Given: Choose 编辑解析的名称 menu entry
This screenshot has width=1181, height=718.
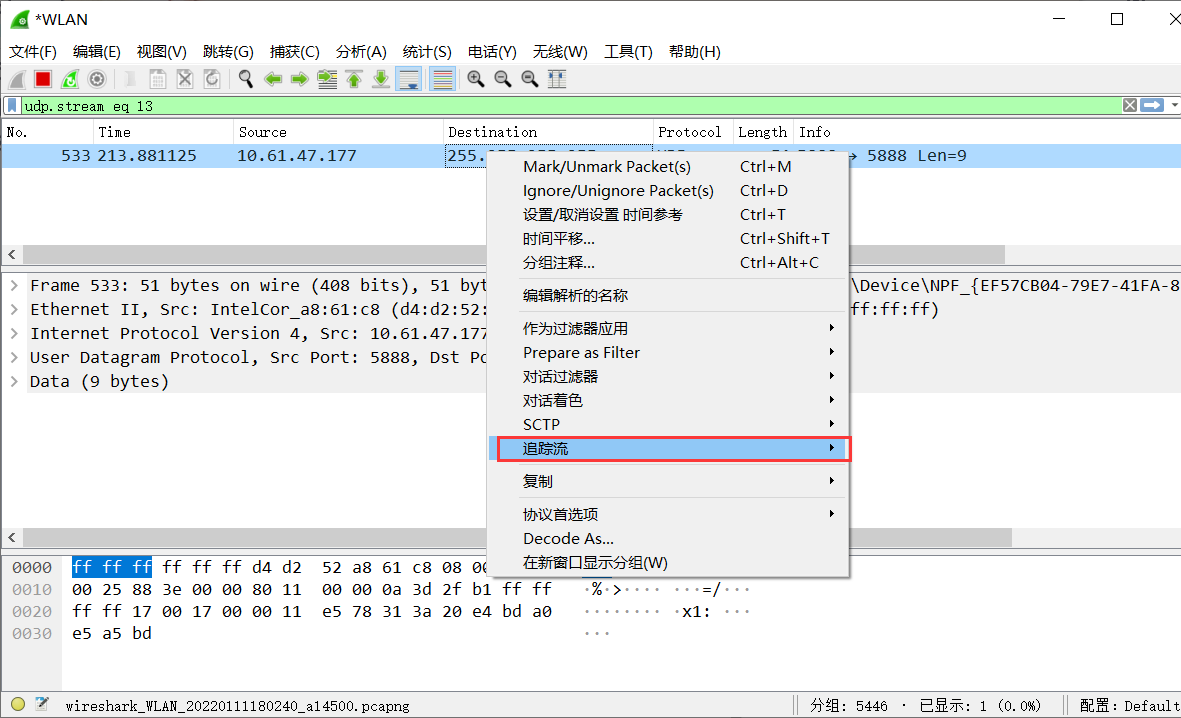Looking at the screenshot, I should (668, 295).
